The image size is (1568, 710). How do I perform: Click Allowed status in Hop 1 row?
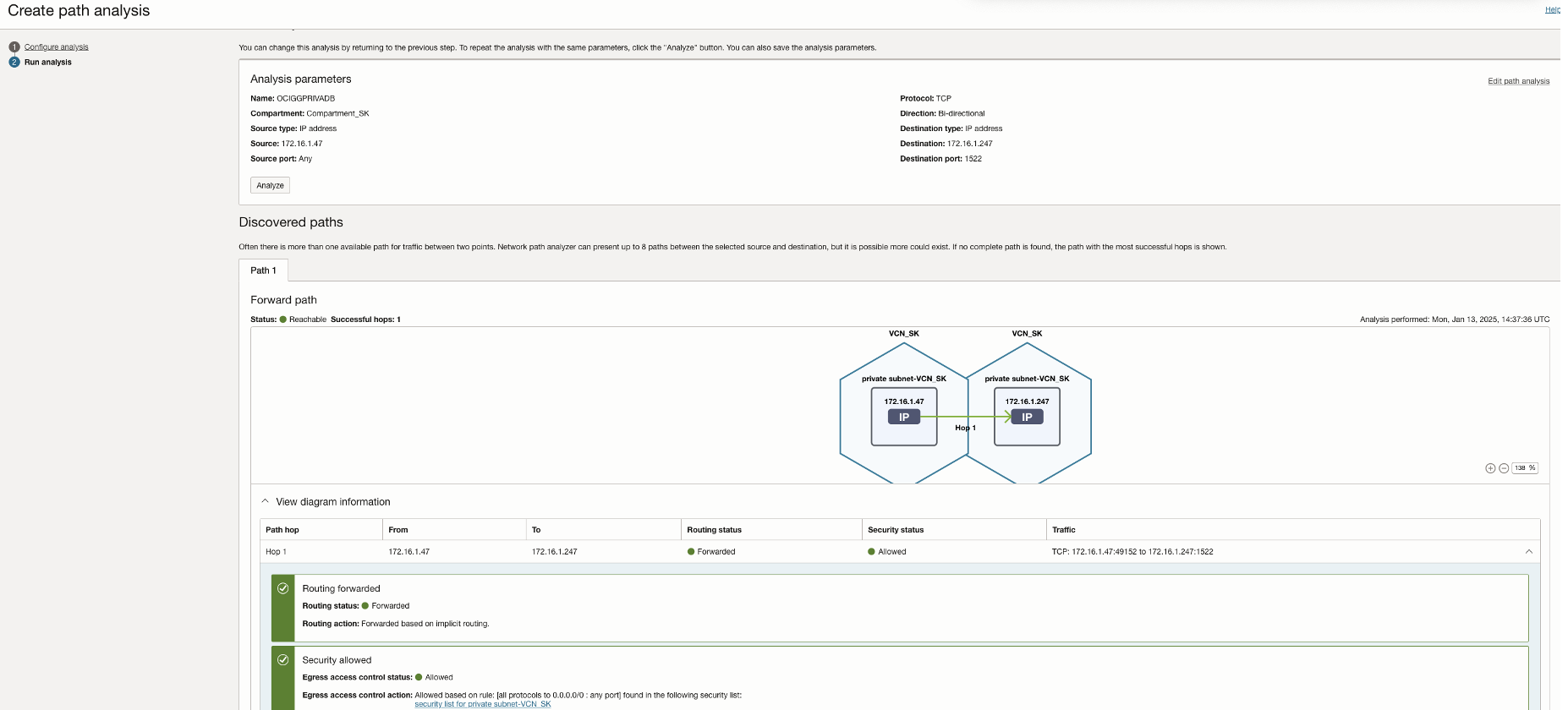click(887, 552)
